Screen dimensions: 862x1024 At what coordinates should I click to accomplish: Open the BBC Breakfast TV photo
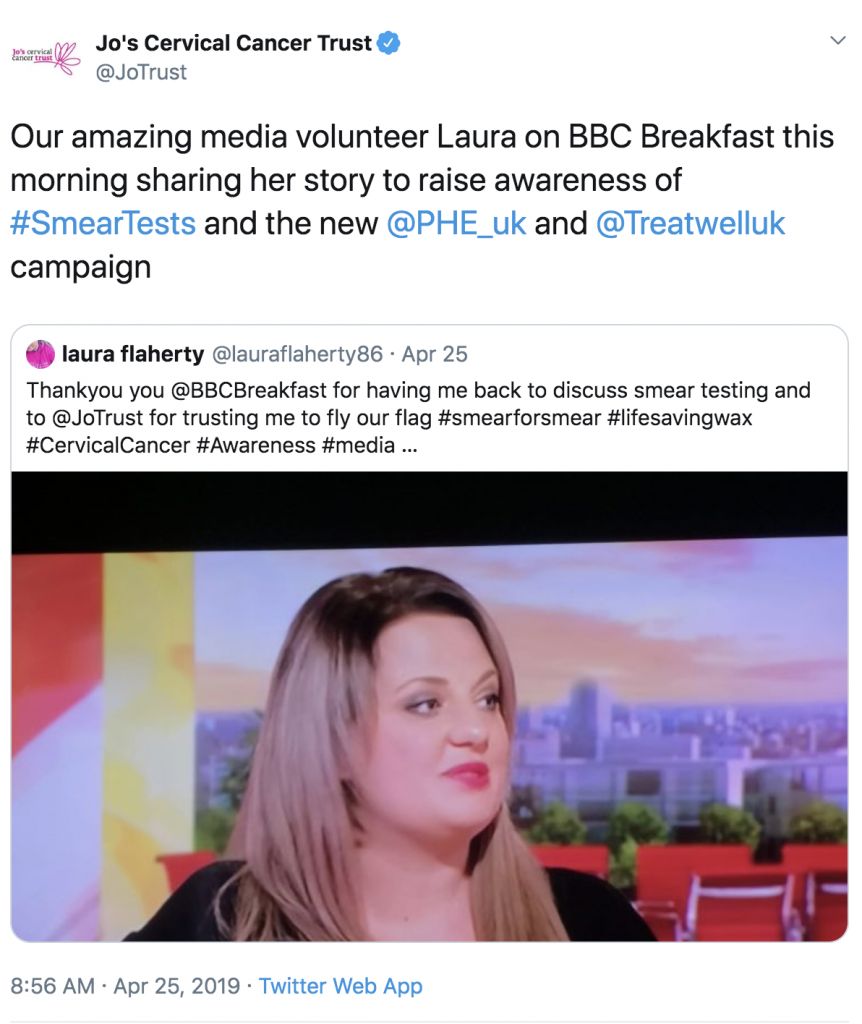pyautogui.click(x=429, y=706)
